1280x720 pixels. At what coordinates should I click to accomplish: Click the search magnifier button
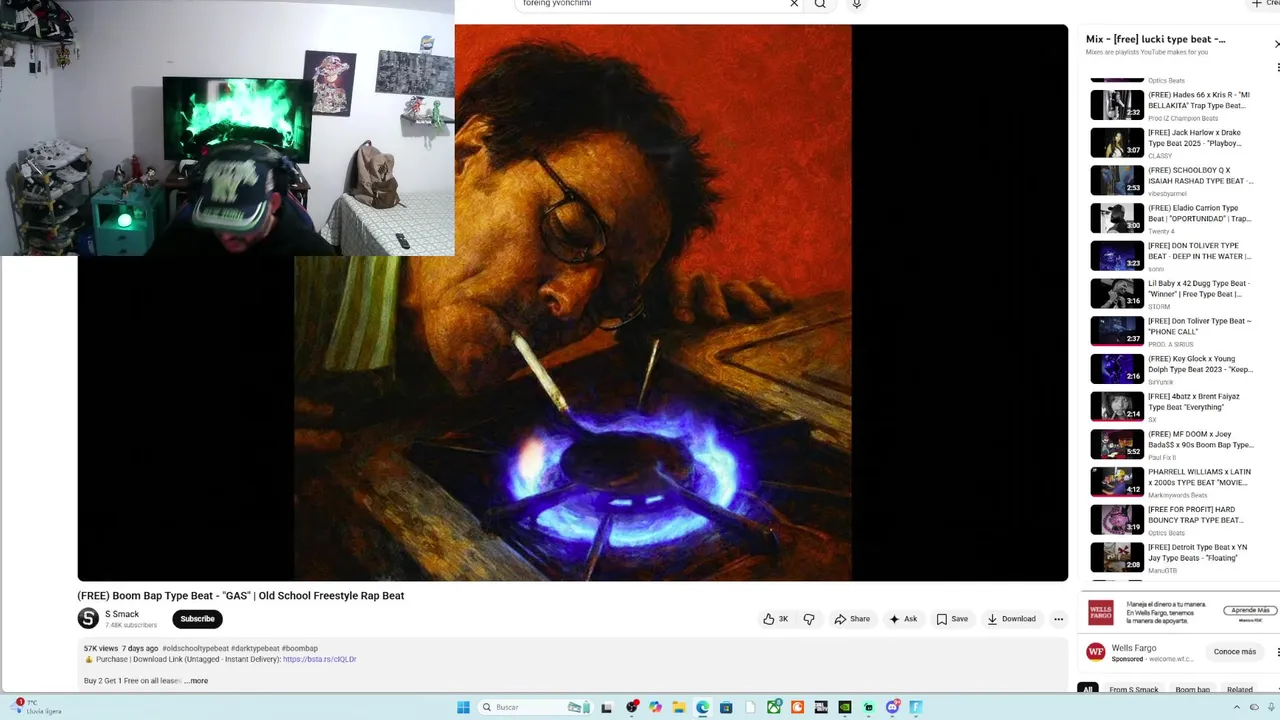point(820,4)
